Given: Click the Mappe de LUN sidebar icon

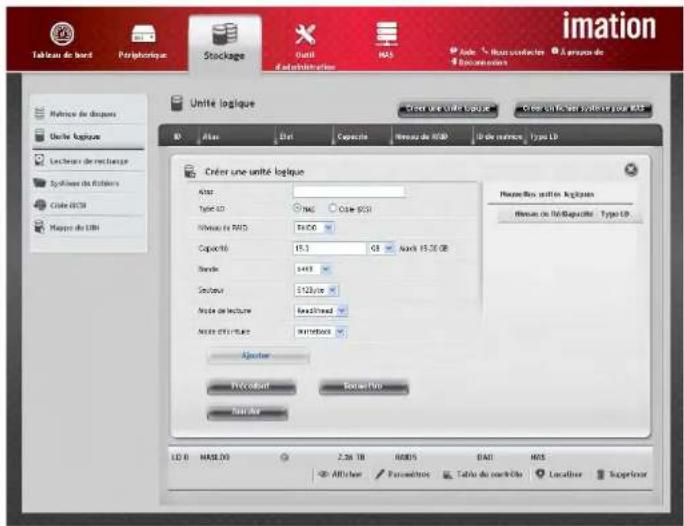Looking at the screenshot, I should (x=39, y=227).
